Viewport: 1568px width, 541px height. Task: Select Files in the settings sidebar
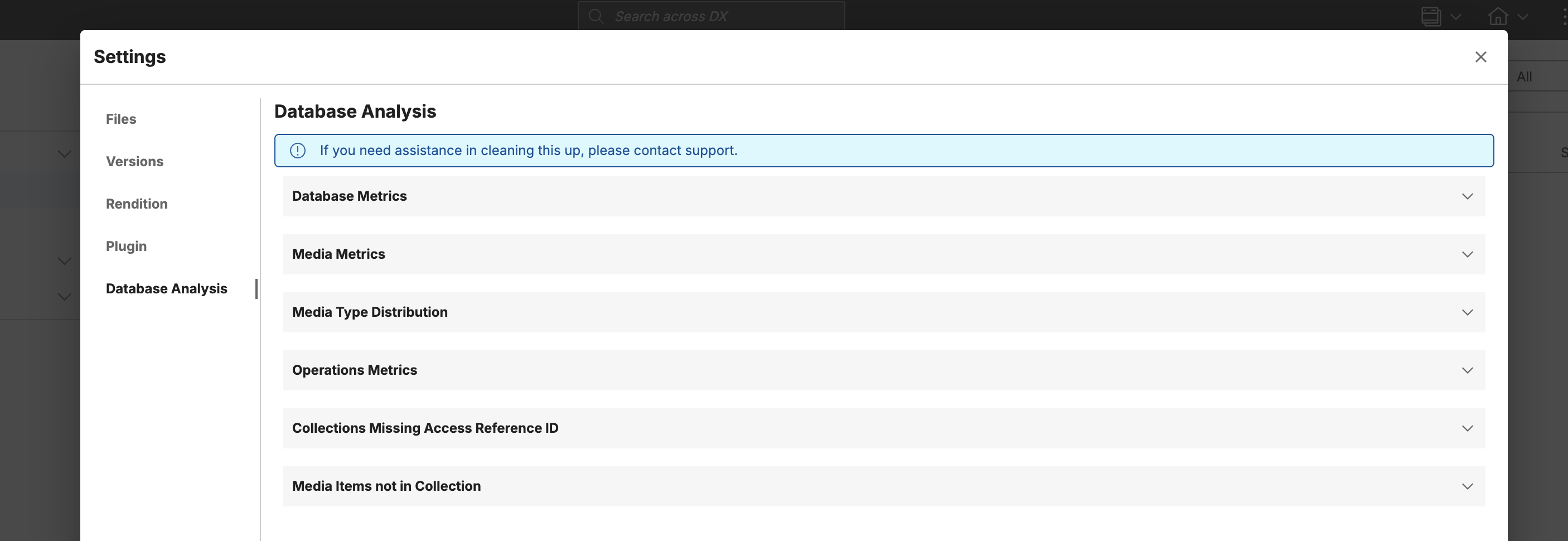120,119
